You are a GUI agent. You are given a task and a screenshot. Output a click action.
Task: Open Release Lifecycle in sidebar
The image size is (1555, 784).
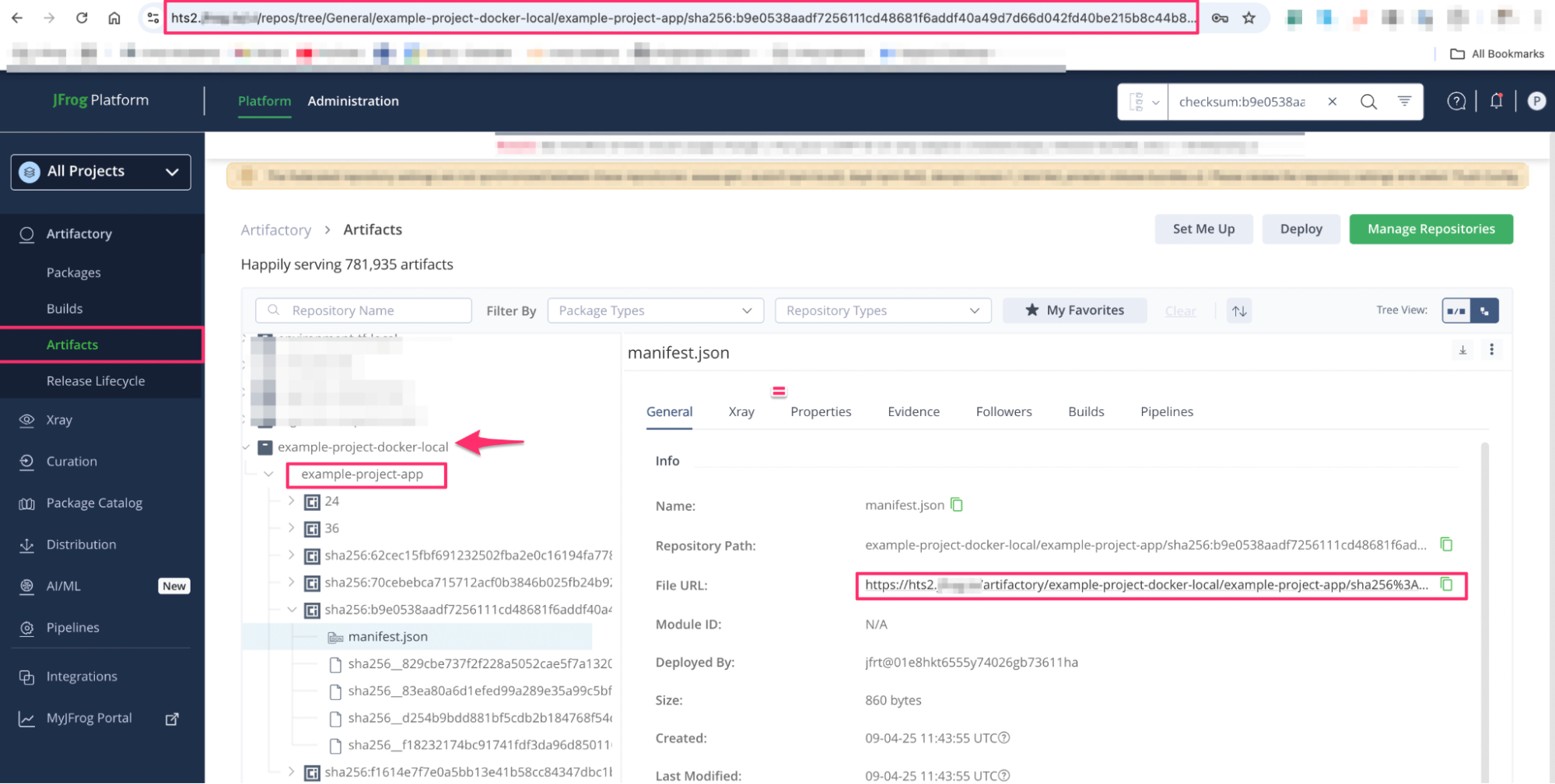(x=96, y=381)
